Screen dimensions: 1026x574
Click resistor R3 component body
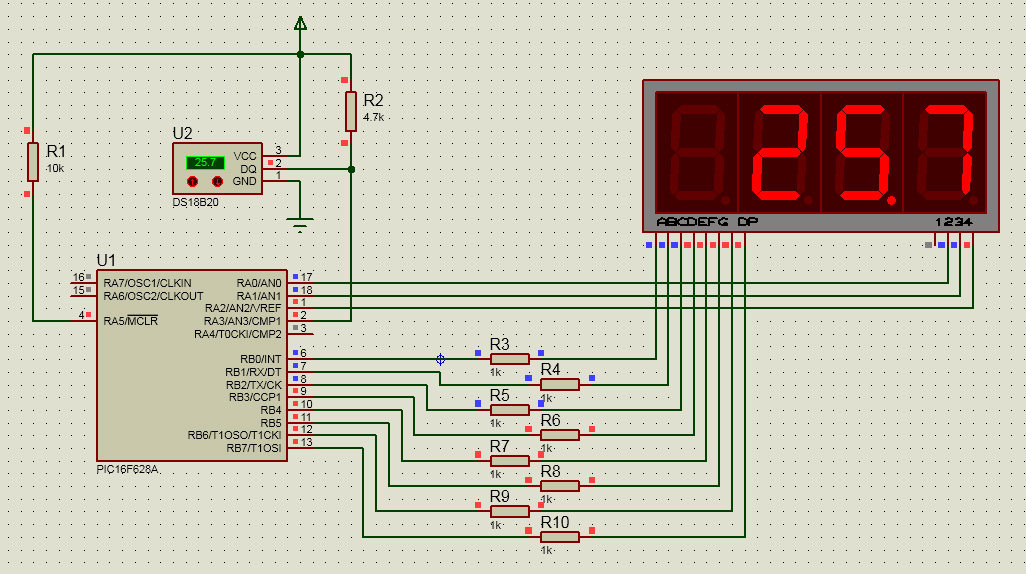[x=510, y=359]
